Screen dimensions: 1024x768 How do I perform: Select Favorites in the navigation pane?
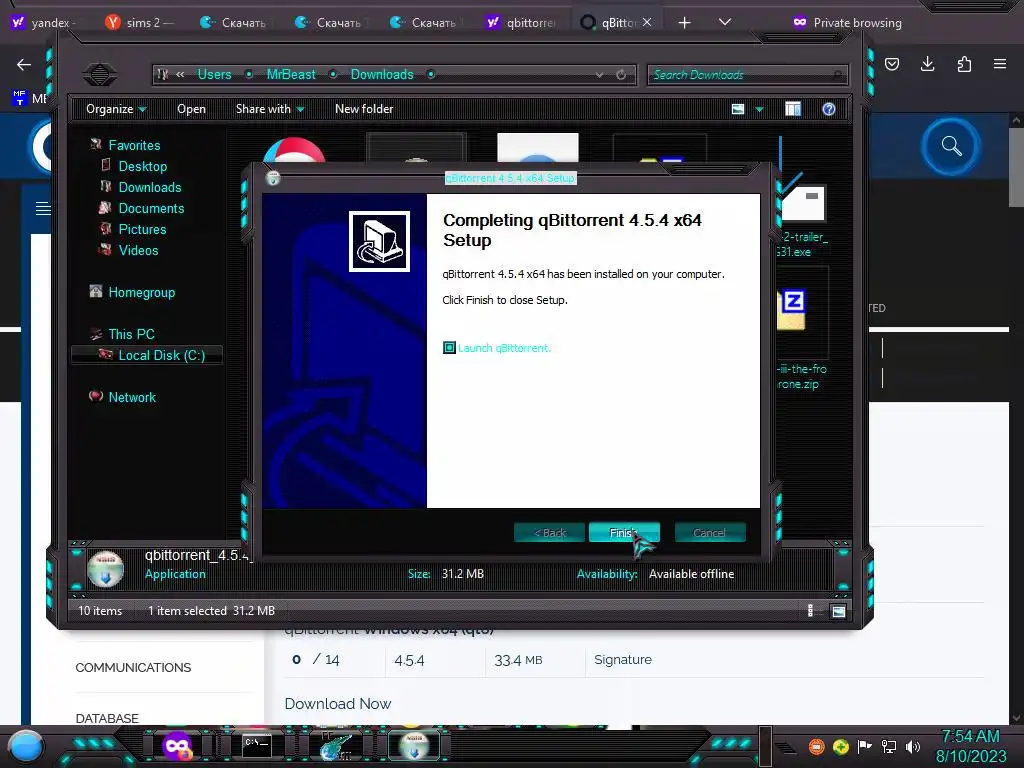pos(134,145)
